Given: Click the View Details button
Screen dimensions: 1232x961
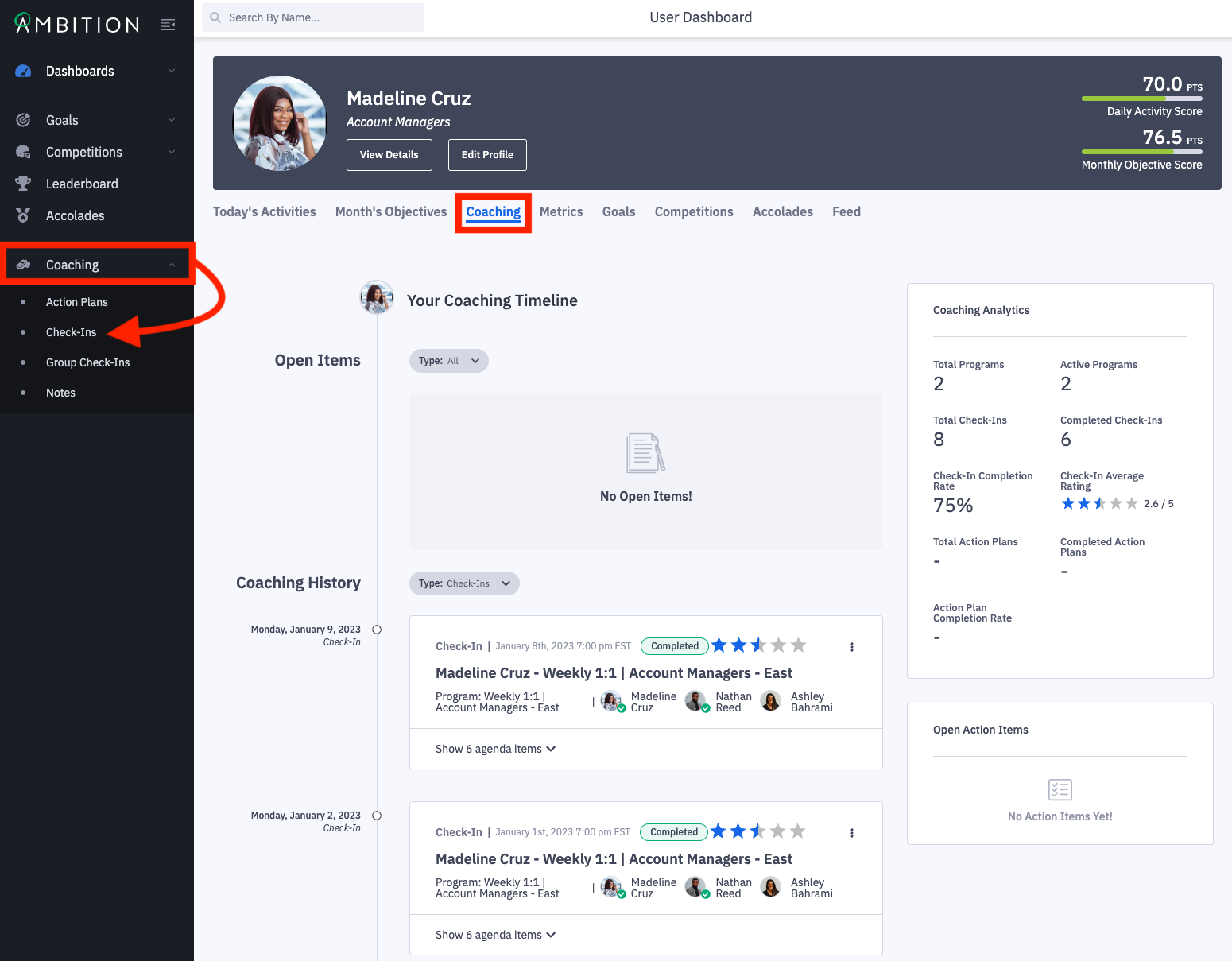Looking at the screenshot, I should coord(389,155).
